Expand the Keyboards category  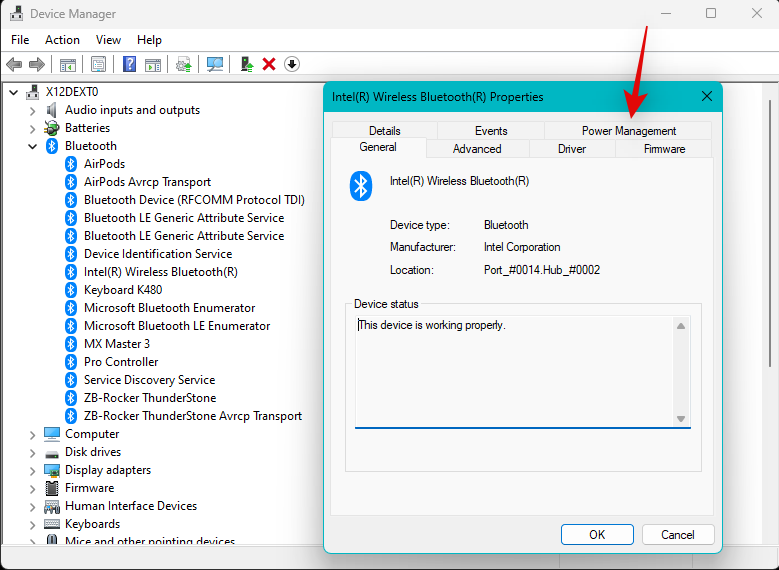pos(33,525)
